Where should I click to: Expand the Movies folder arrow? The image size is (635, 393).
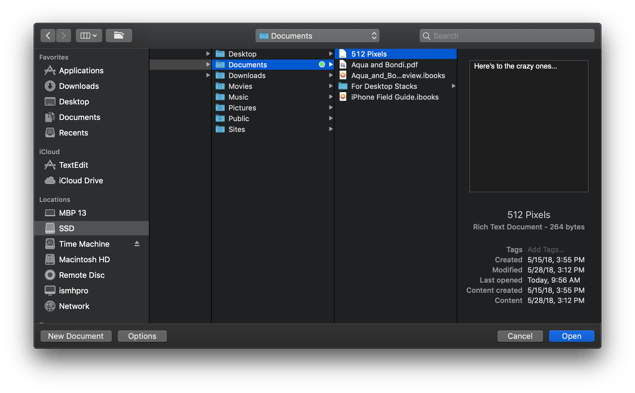tap(330, 86)
